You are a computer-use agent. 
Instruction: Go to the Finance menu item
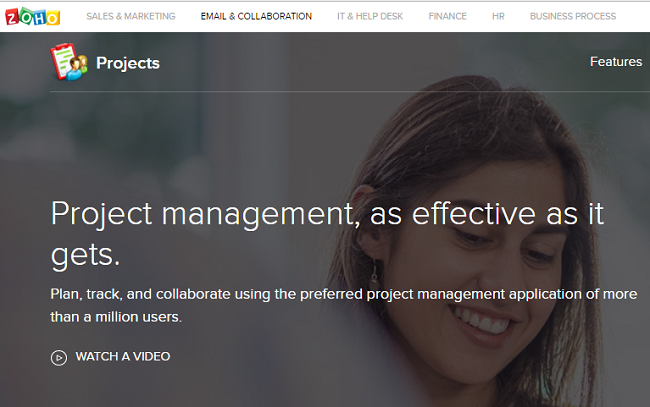click(x=447, y=16)
